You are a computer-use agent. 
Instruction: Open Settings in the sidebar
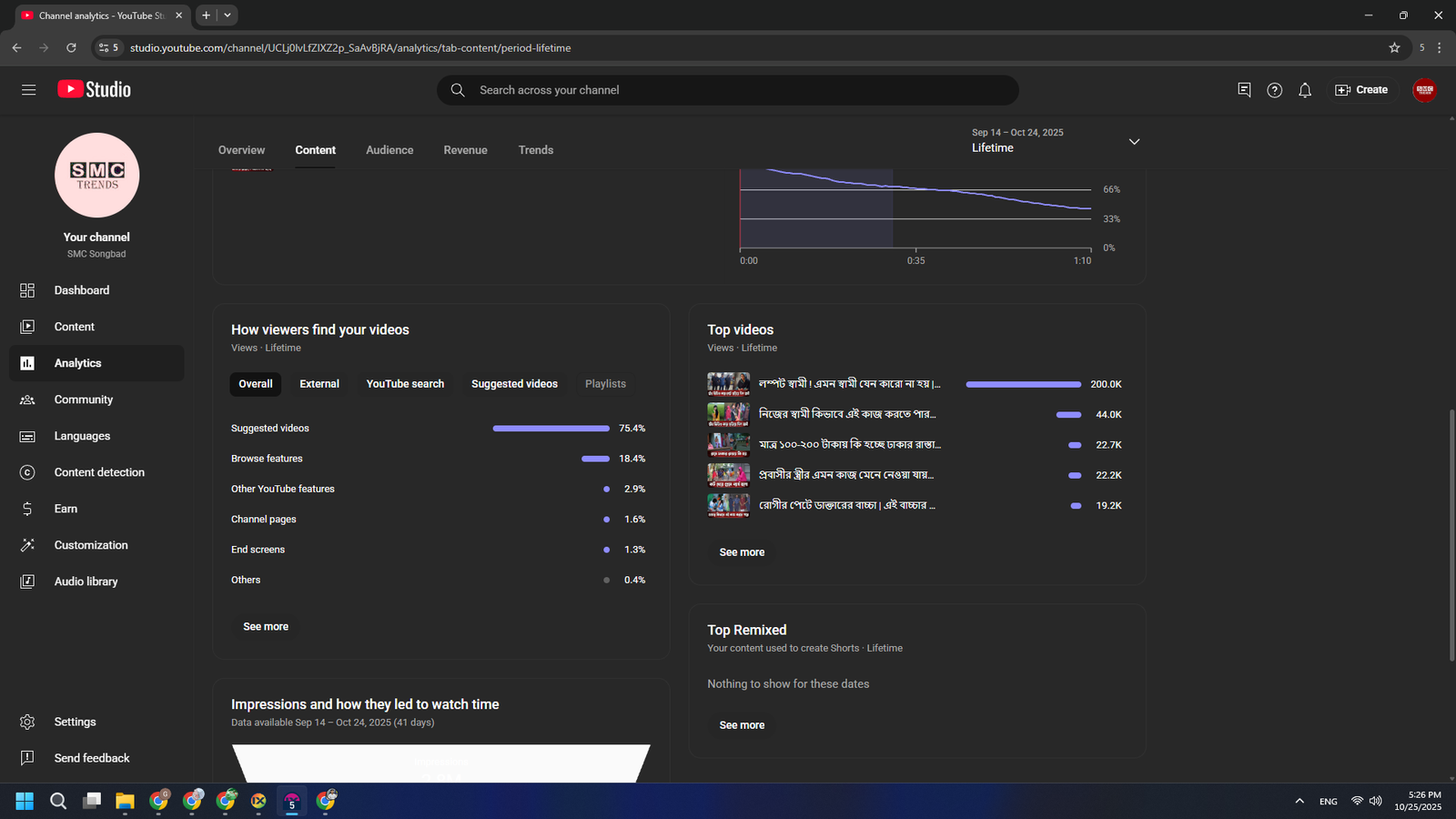96,722
